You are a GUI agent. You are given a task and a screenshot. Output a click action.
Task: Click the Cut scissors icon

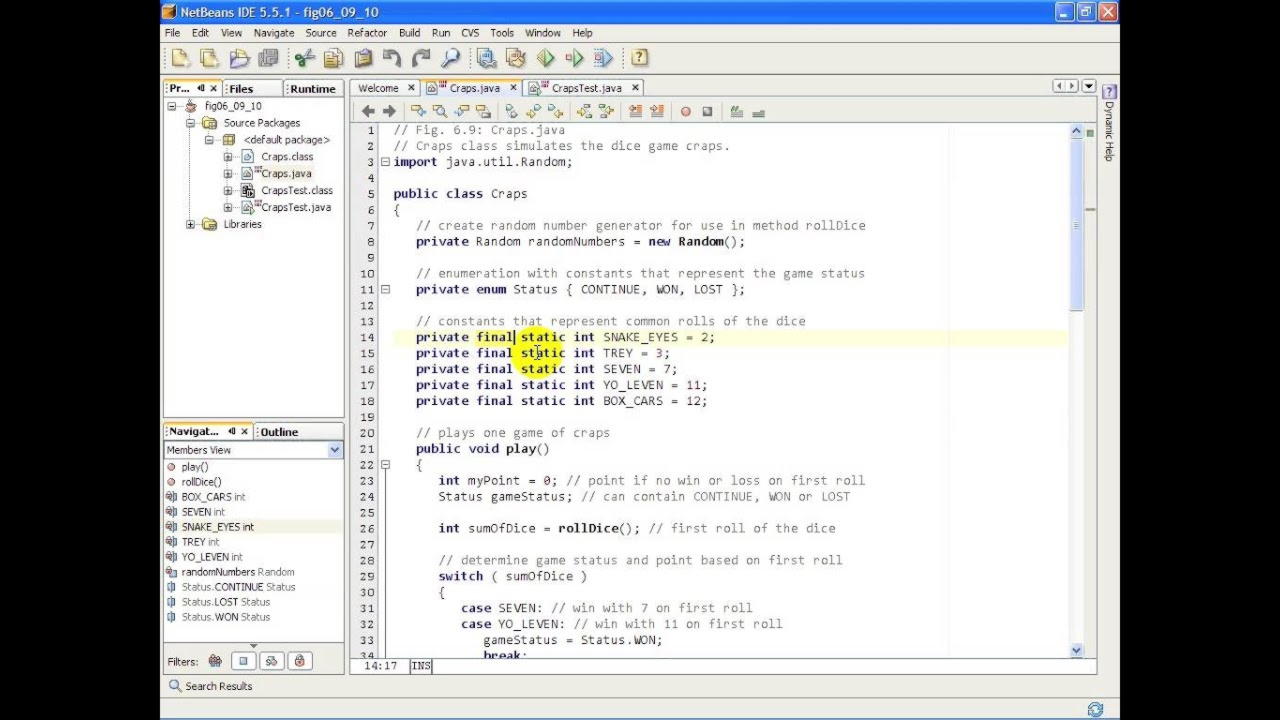[x=305, y=58]
